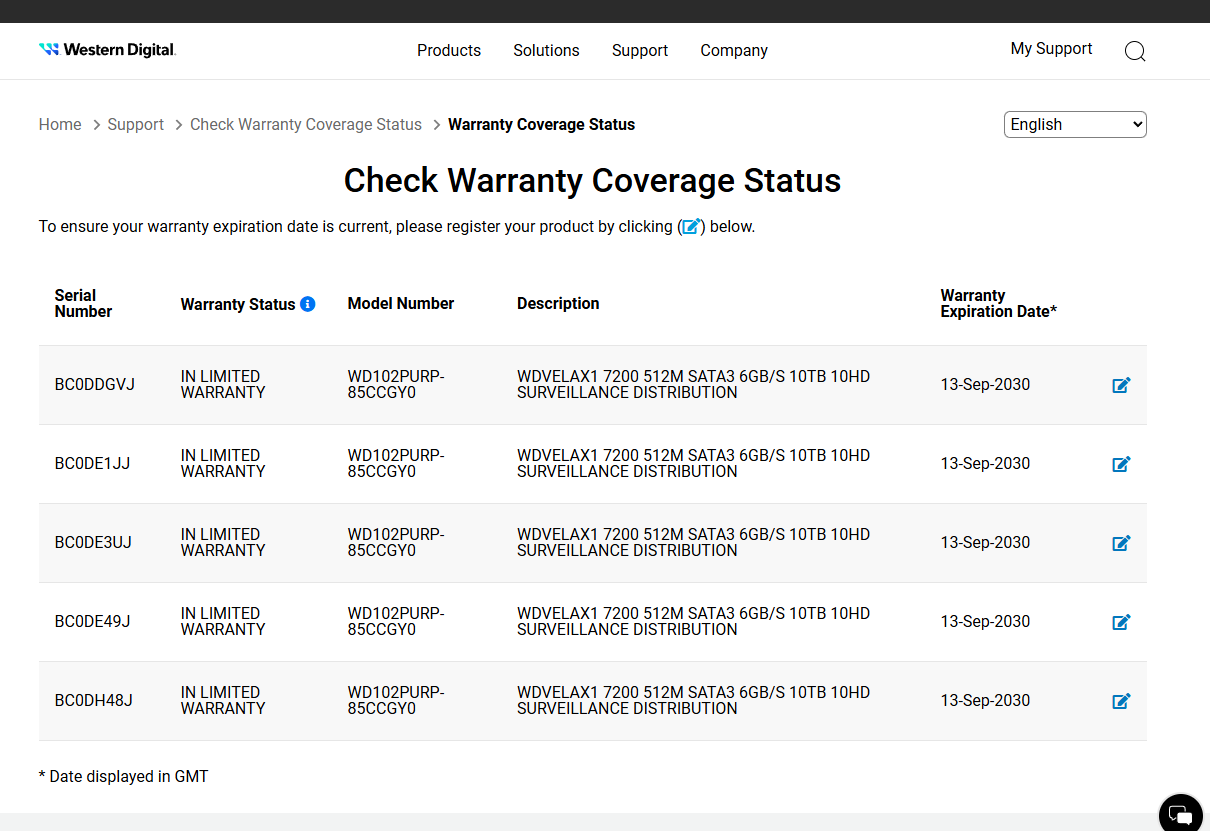The width and height of the screenshot is (1210, 831).
Task: Select serial number BC0DE49J
Action: [x=93, y=622]
